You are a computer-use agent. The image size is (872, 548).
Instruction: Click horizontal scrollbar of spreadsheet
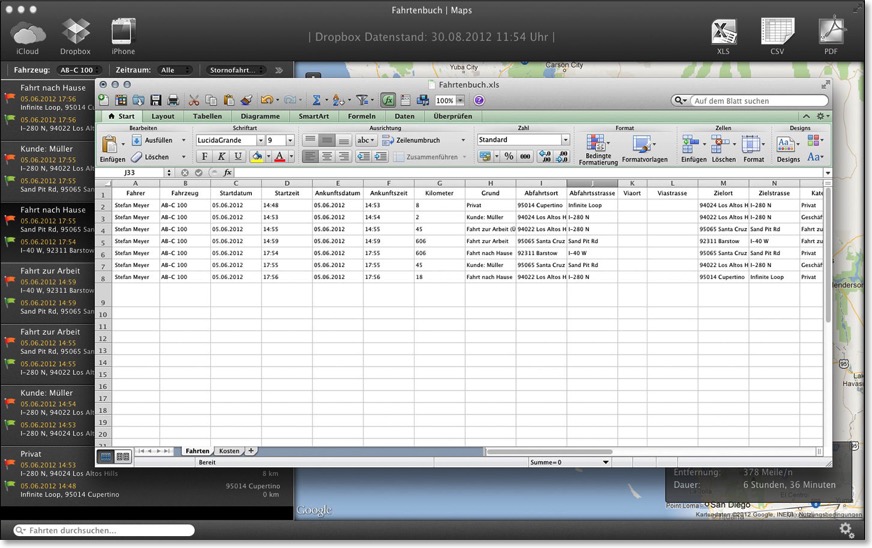tap(549, 452)
